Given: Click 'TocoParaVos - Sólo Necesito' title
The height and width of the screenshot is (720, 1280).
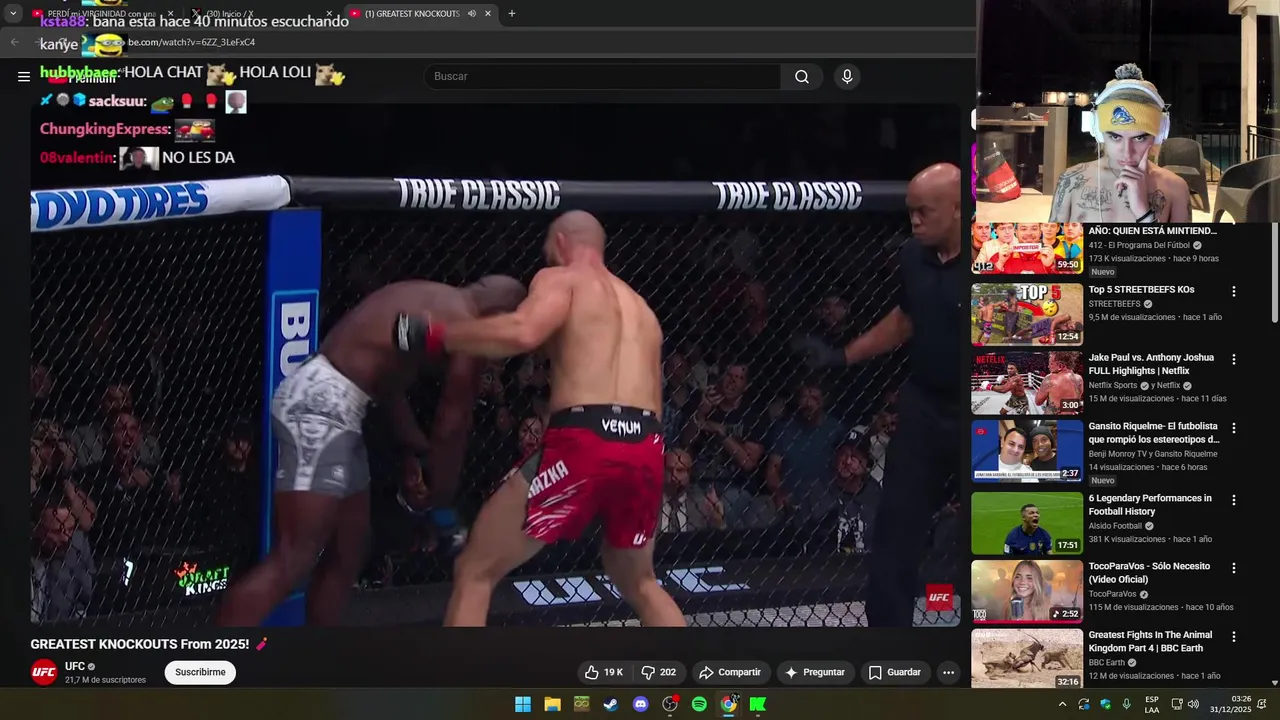Looking at the screenshot, I should [x=1149, y=573].
